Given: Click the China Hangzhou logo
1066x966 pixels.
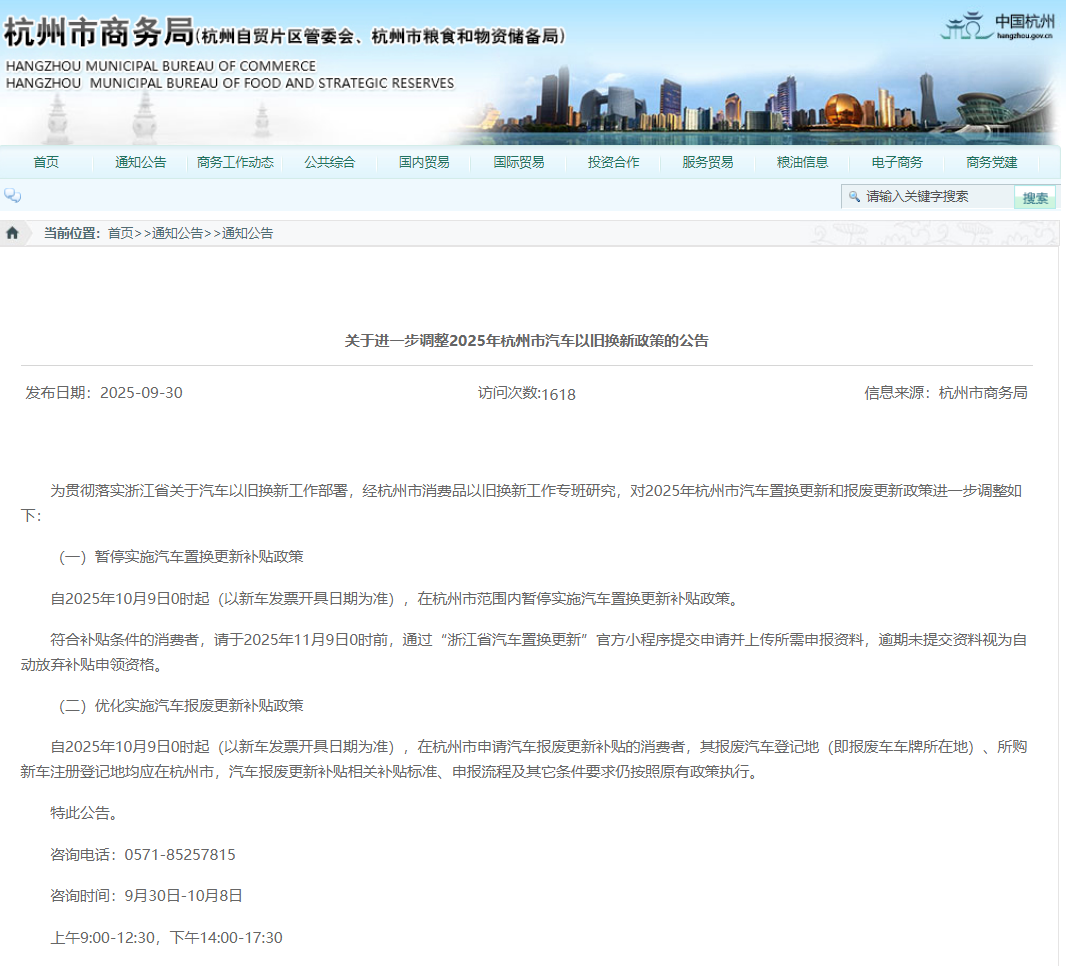Looking at the screenshot, I should pos(998,26).
